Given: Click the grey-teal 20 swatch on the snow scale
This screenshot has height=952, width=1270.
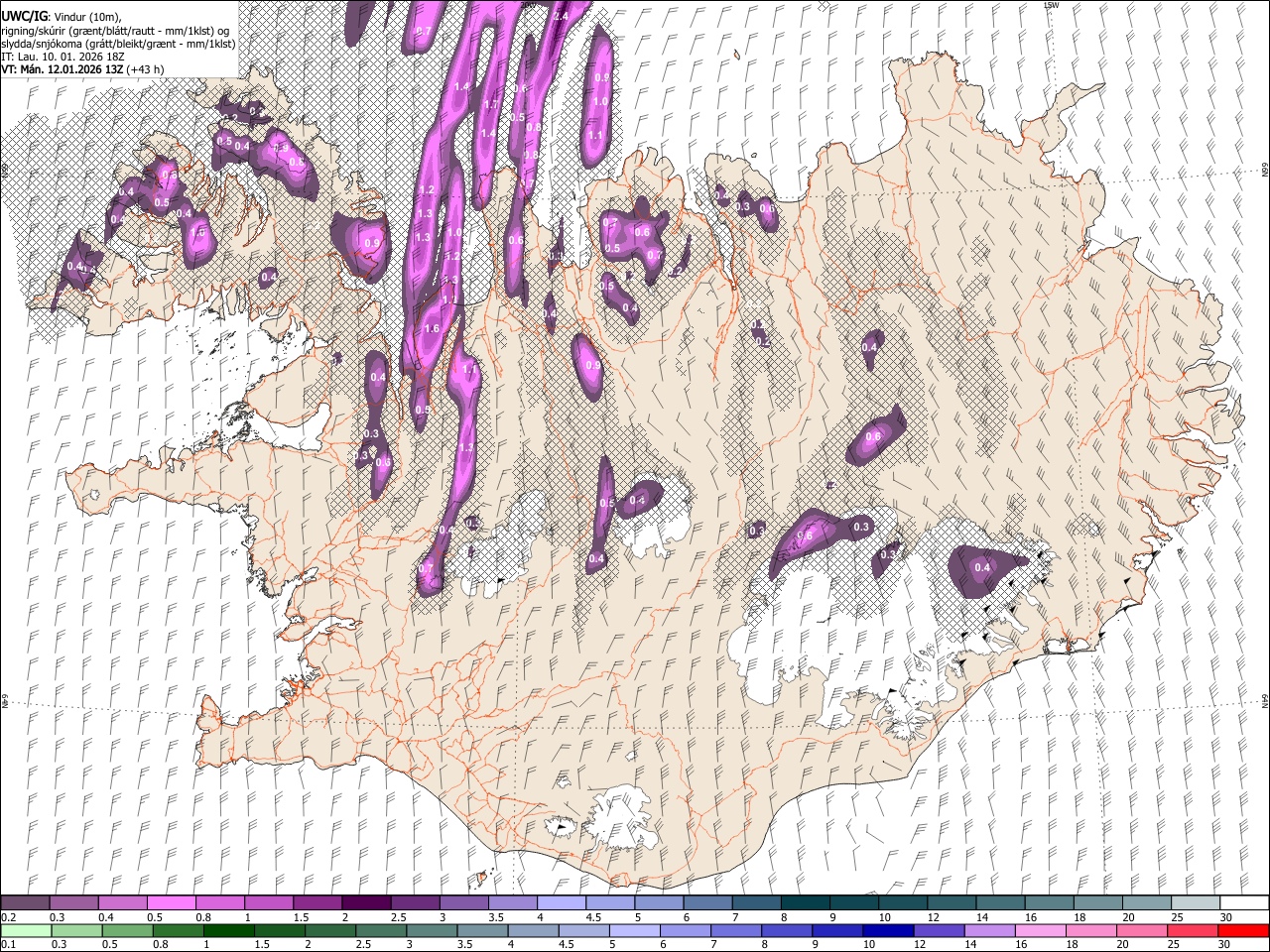Looking at the screenshot, I should click(x=1145, y=902).
